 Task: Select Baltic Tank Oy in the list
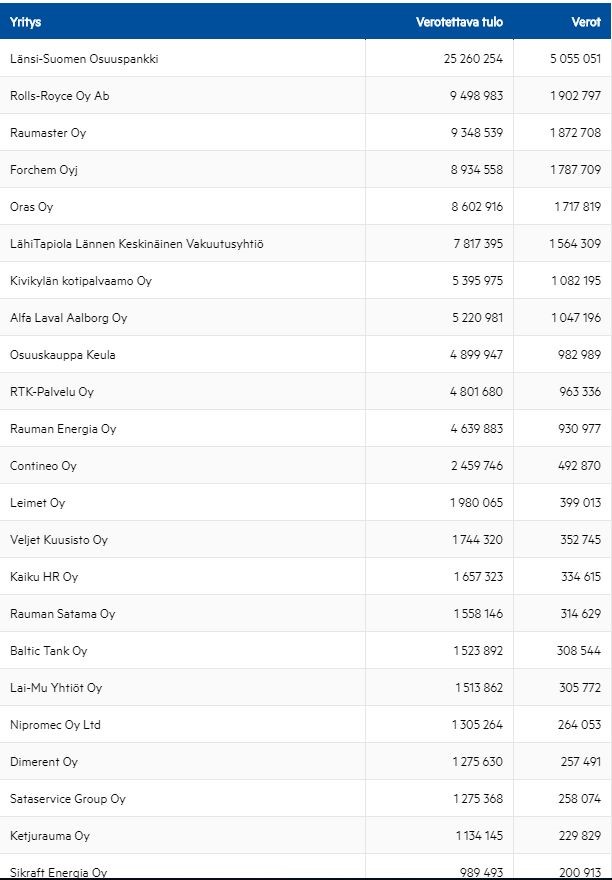coord(49,651)
